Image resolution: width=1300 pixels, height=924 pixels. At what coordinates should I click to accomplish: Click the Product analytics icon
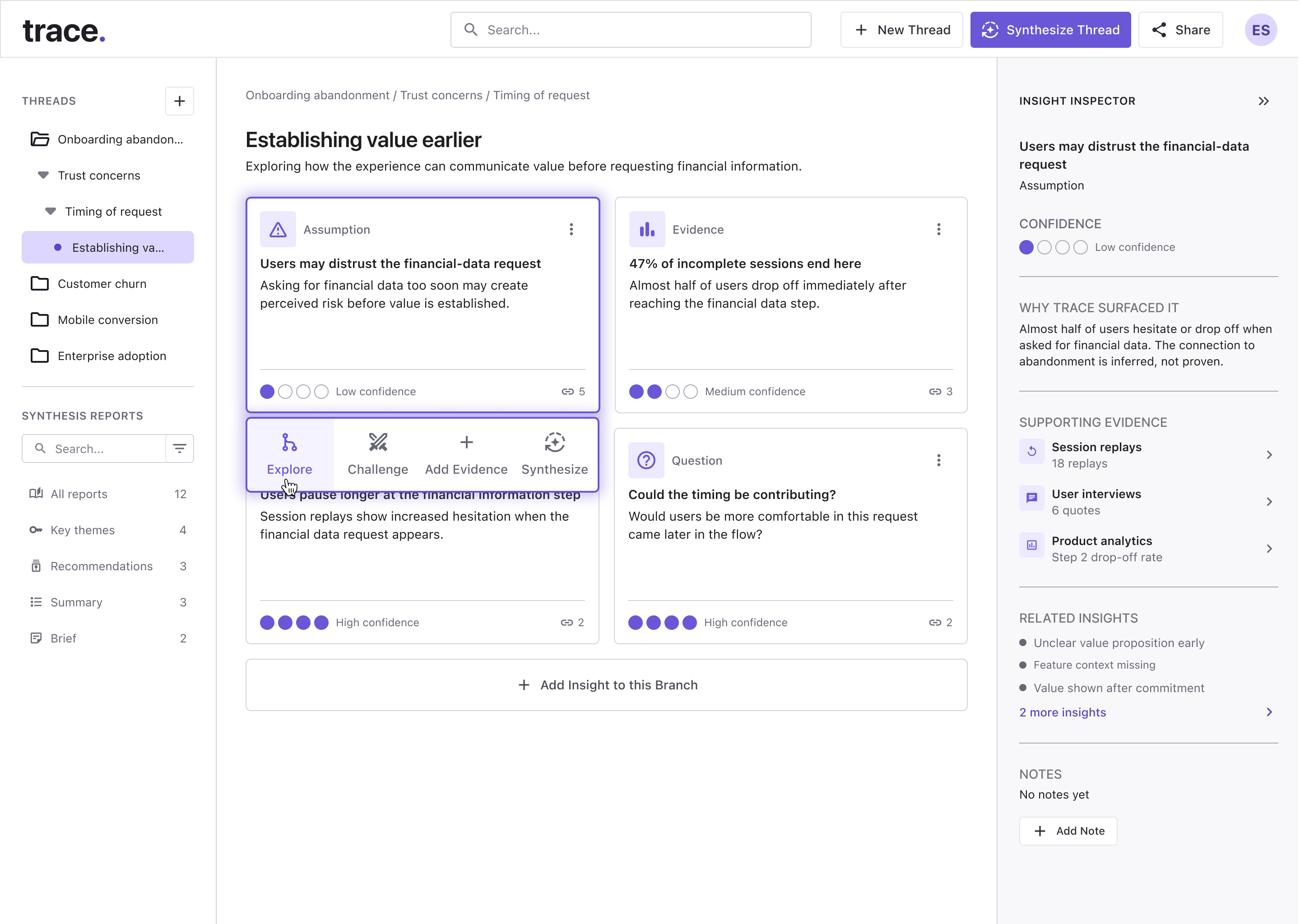click(x=1031, y=545)
